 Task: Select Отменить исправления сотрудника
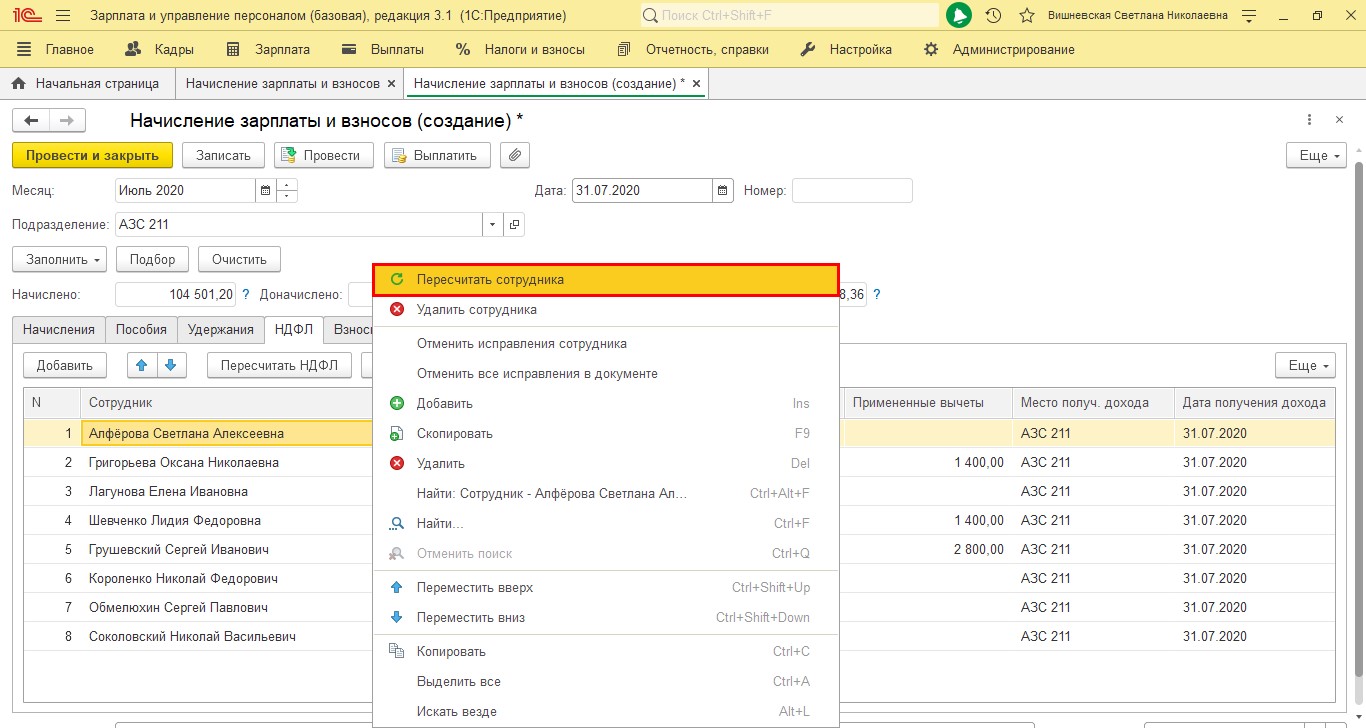pos(605,344)
